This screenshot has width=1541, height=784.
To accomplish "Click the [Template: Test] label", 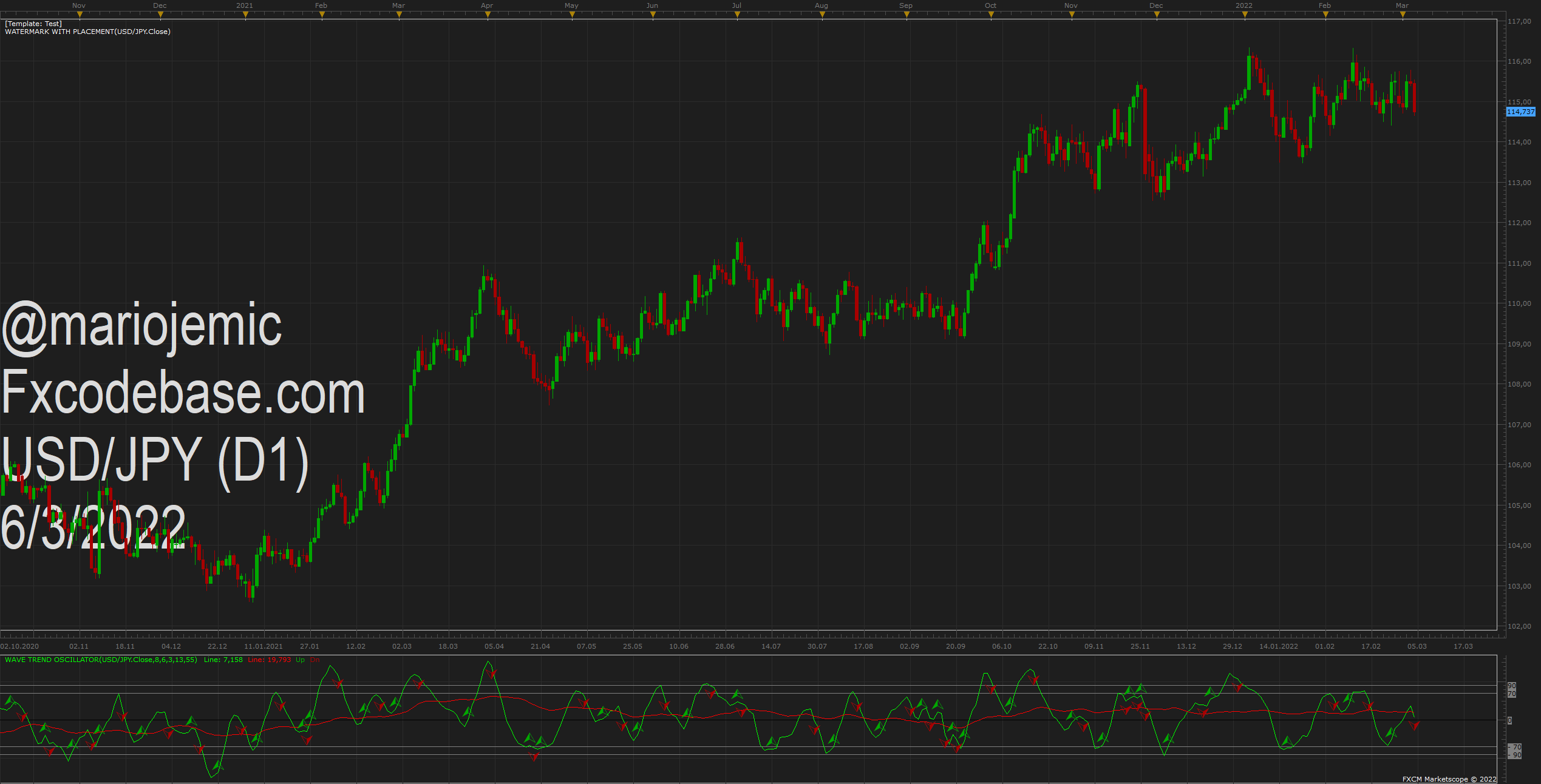I will point(33,24).
